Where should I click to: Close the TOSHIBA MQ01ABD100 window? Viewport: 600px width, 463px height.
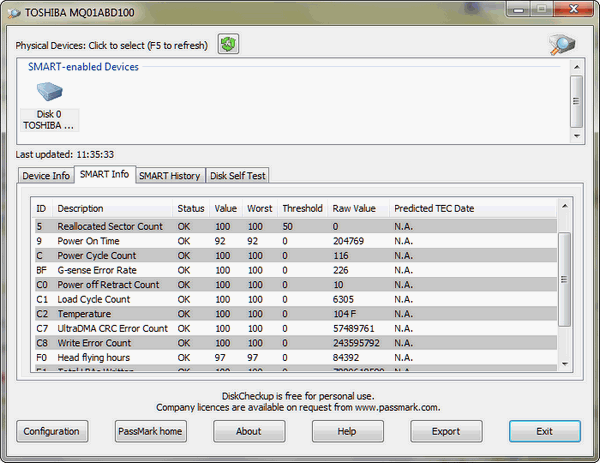click(573, 8)
